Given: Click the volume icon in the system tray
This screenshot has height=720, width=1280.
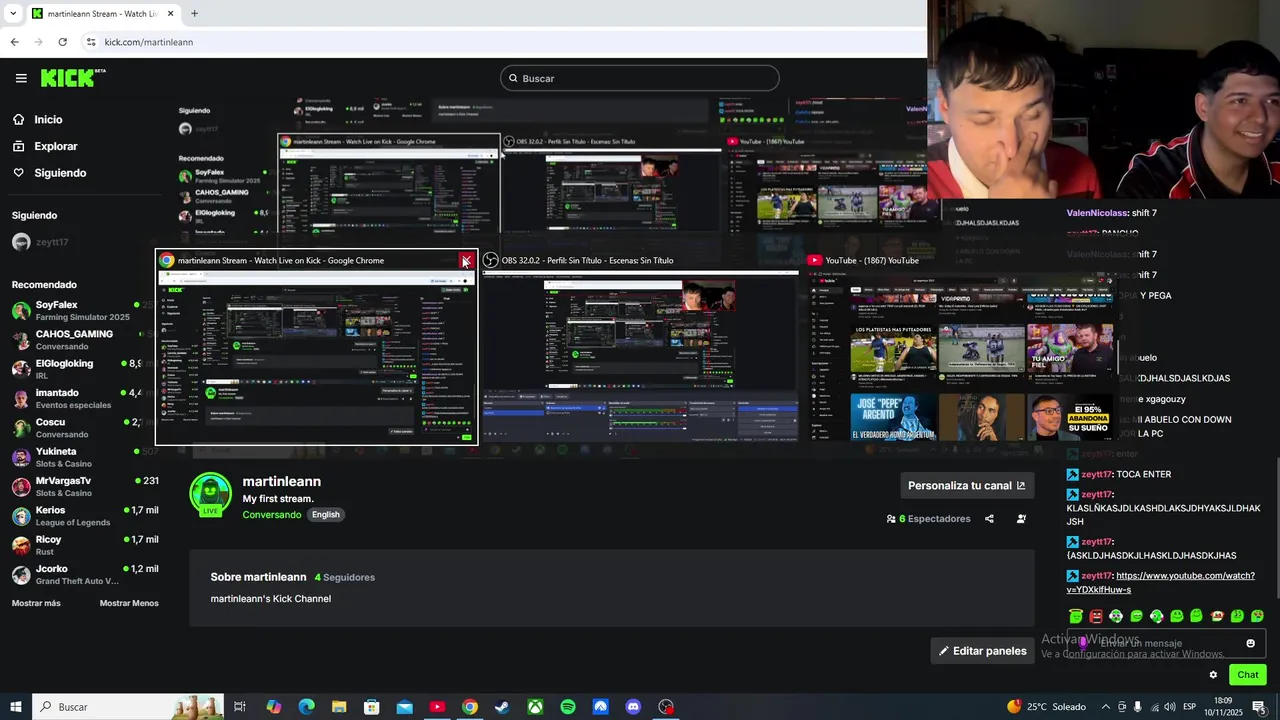Looking at the screenshot, I should point(1170,707).
